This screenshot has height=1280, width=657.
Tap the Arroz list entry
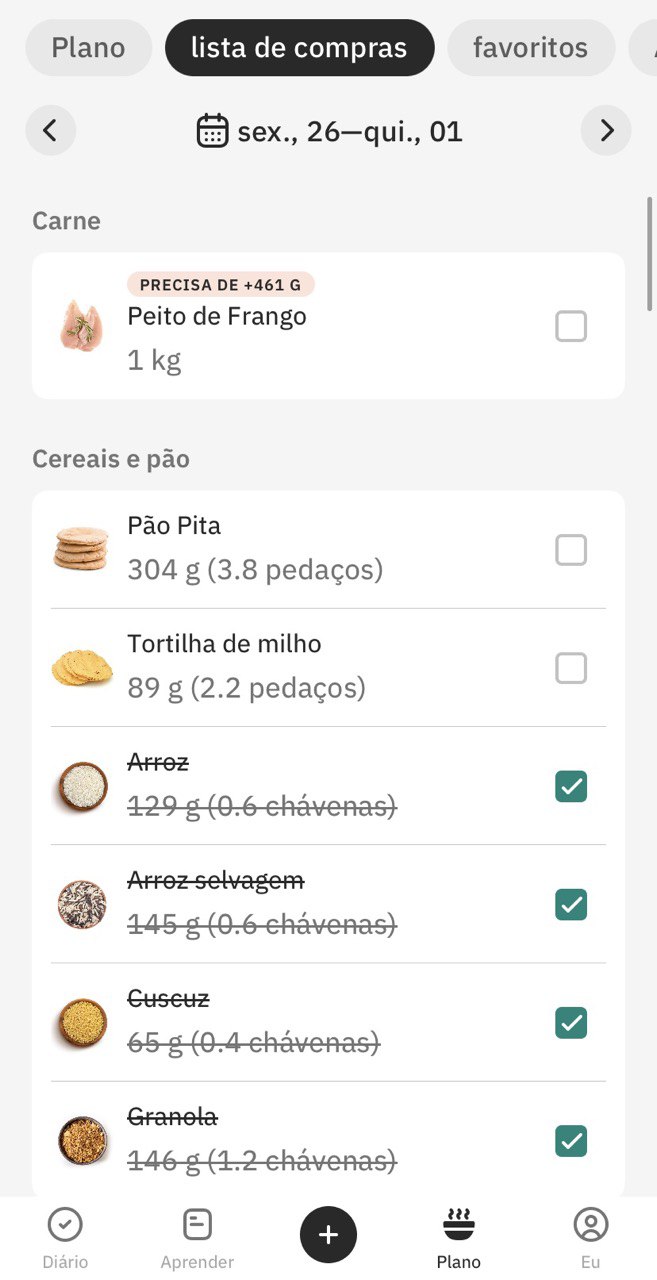(x=328, y=786)
